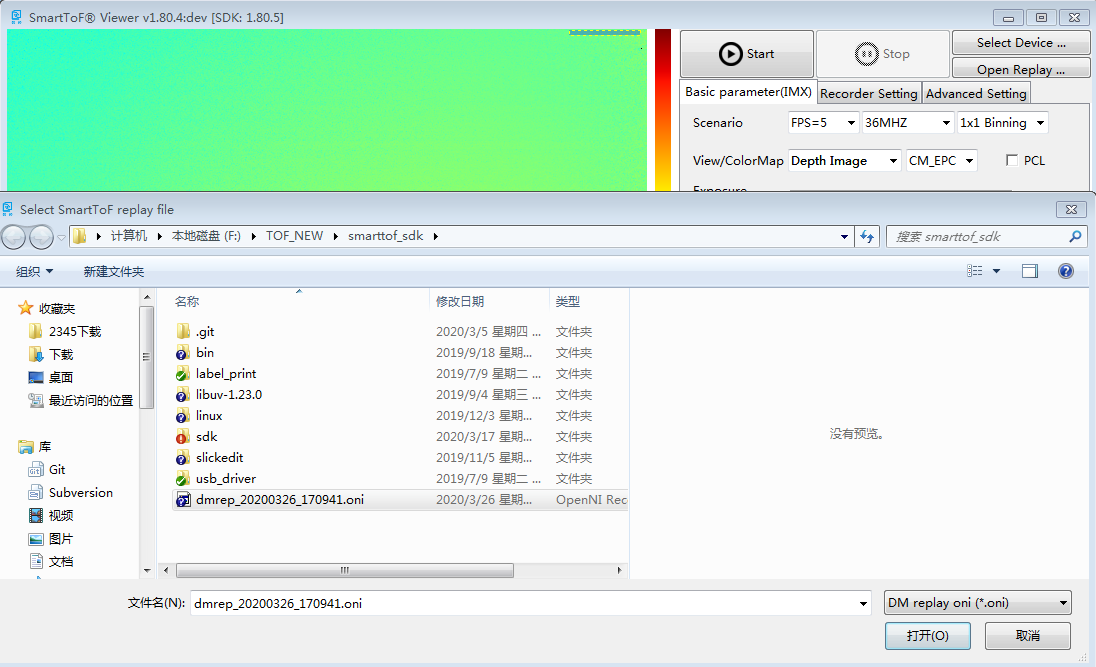This screenshot has height=667, width=1096.
Task: Open the DM replay oni (*.oni) filter dropdown
Action: pyautogui.click(x=977, y=603)
